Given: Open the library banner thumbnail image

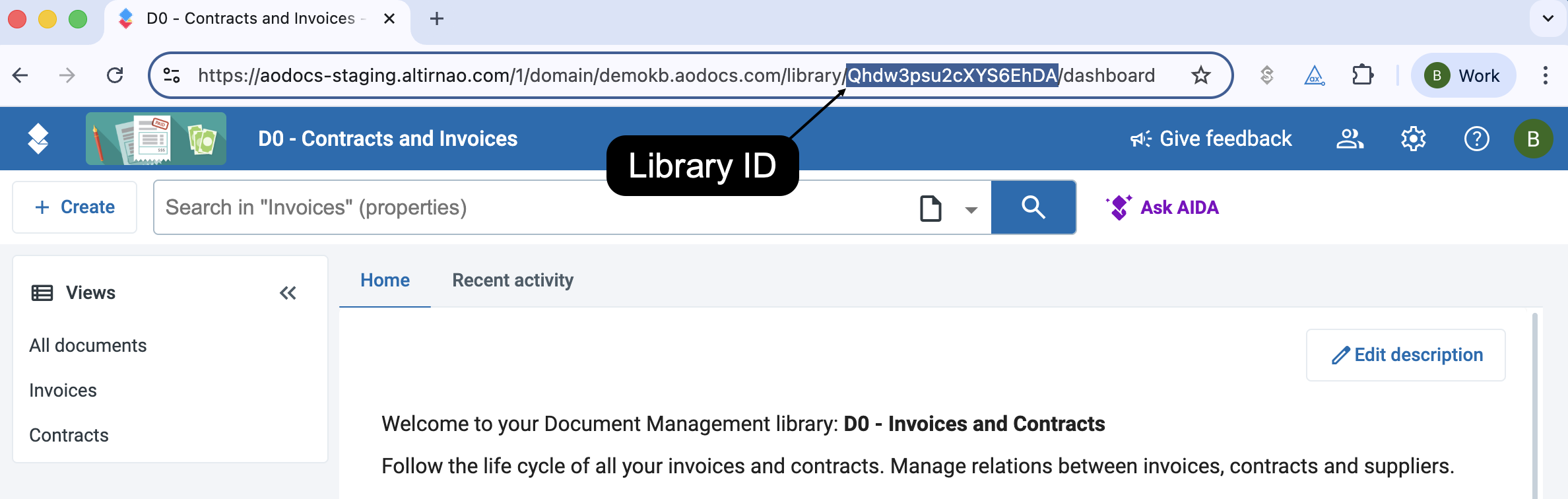Looking at the screenshot, I should coord(156,139).
